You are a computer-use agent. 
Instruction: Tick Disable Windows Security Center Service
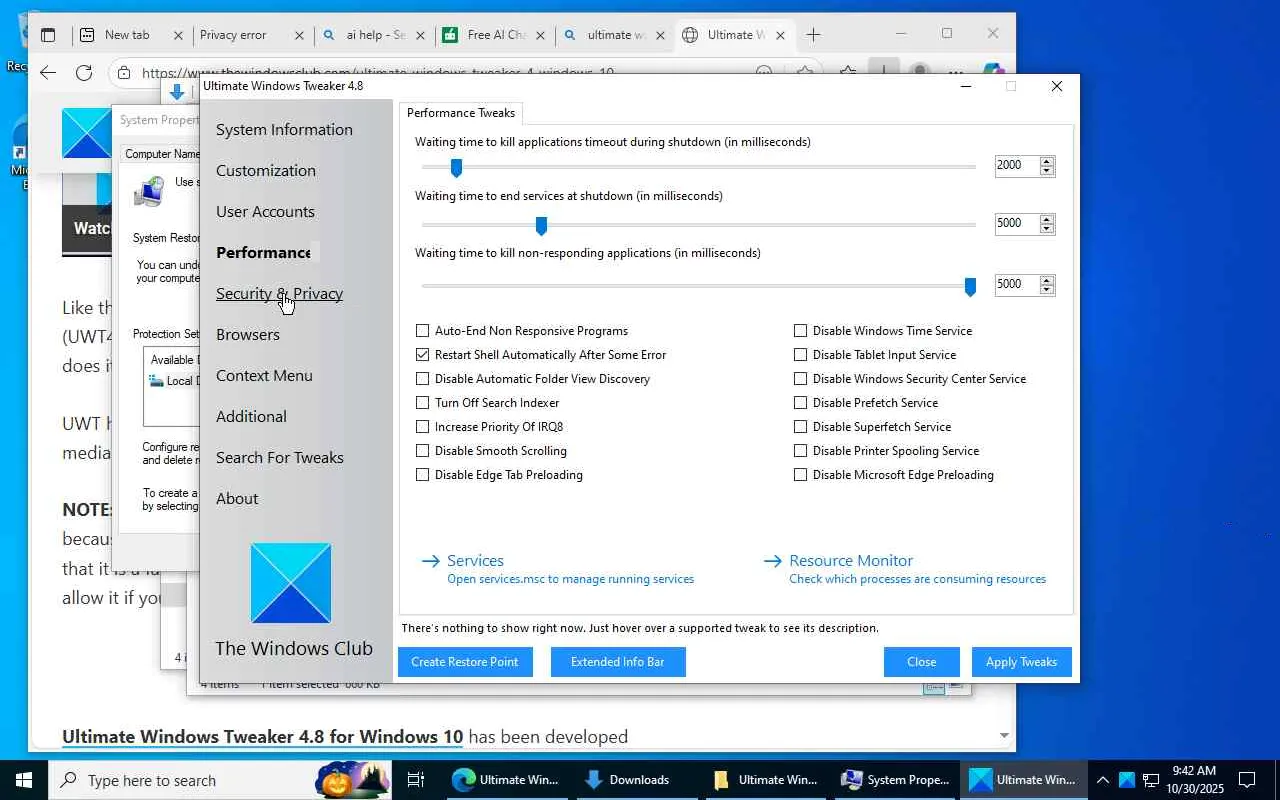point(800,379)
